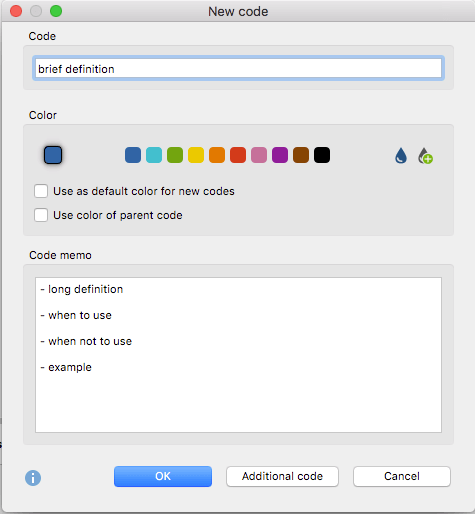Choose the yellow color swatch
This screenshot has height=514, width=475.
[196, 155]
